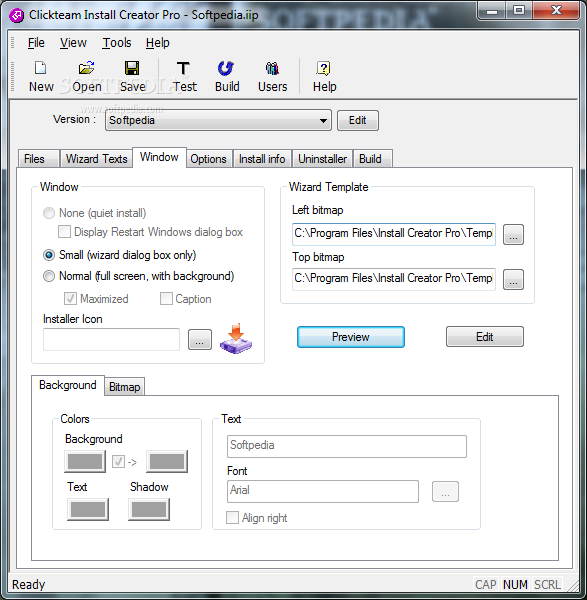Select the Background sub-tab
The width and height of the screenshot is (587, 600).
(68, 385)
